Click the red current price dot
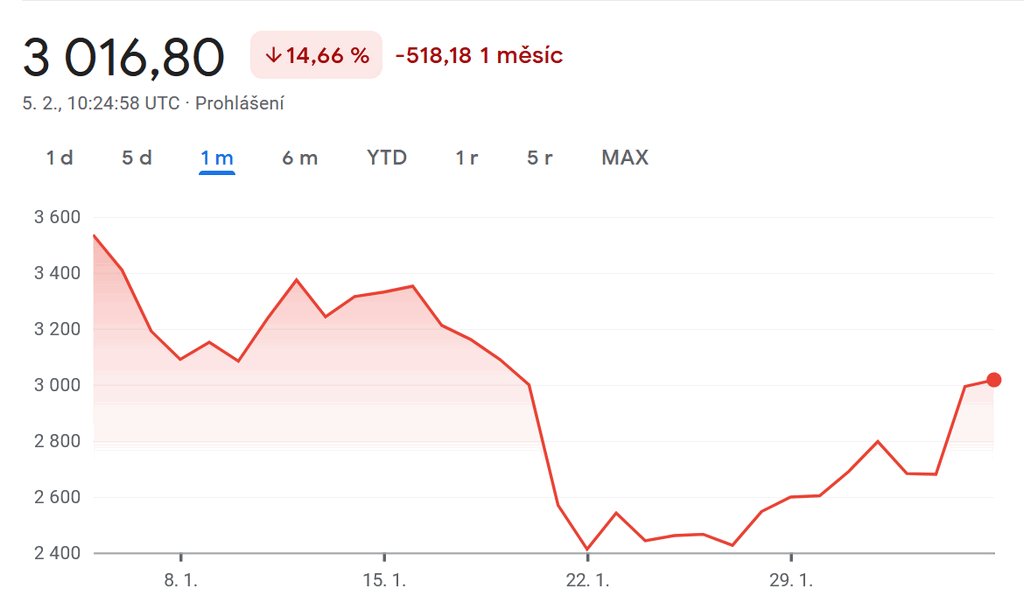This screenshot has width=1024, height=603. pyautogui.click(x=994, y=380)
